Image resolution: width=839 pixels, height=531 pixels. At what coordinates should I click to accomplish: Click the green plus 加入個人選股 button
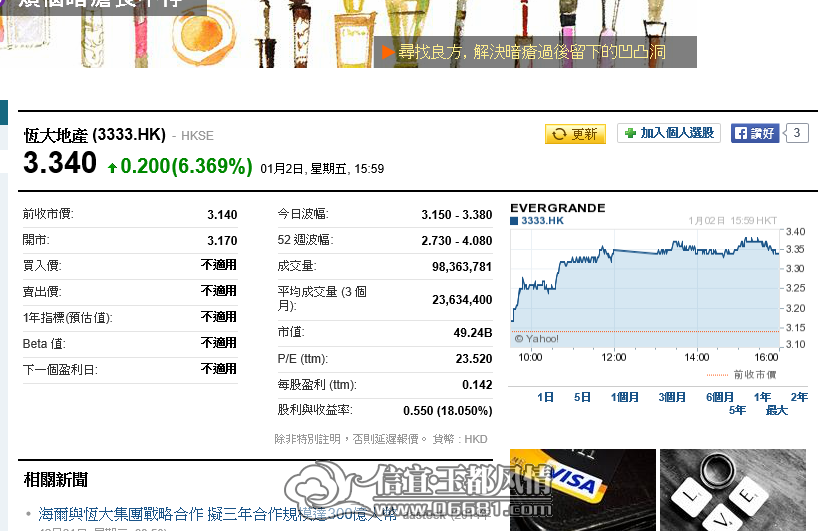pos(669,133)
